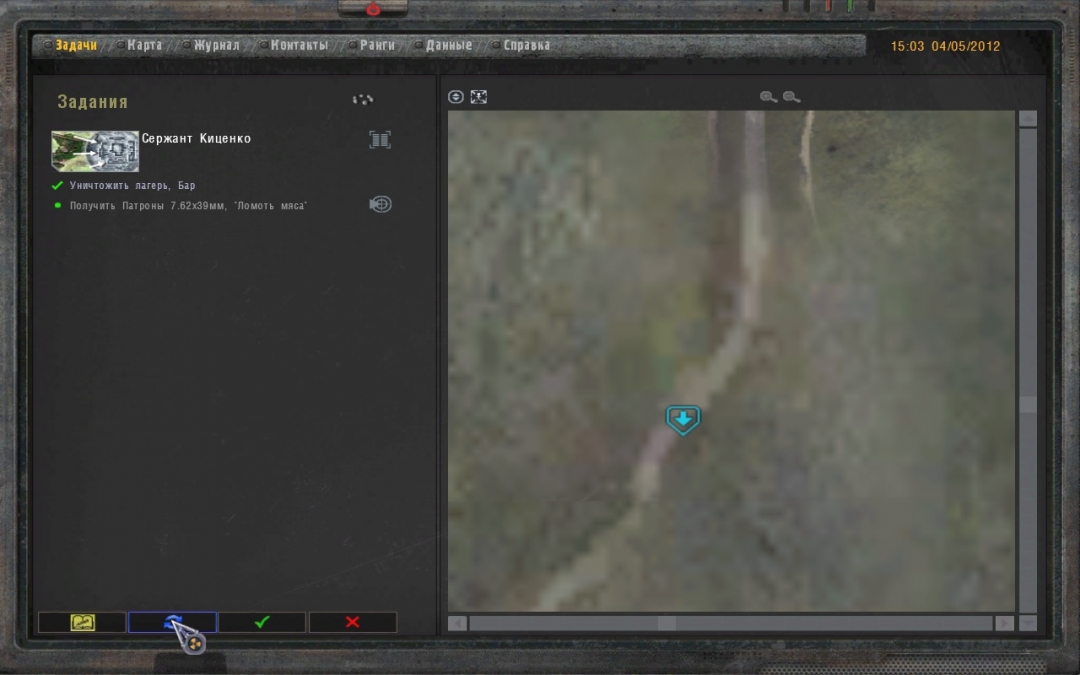Screen dimensions: 1080x675
Task: Click the date and time readout 15:03 04/05/2012
Action: point(945,46)
